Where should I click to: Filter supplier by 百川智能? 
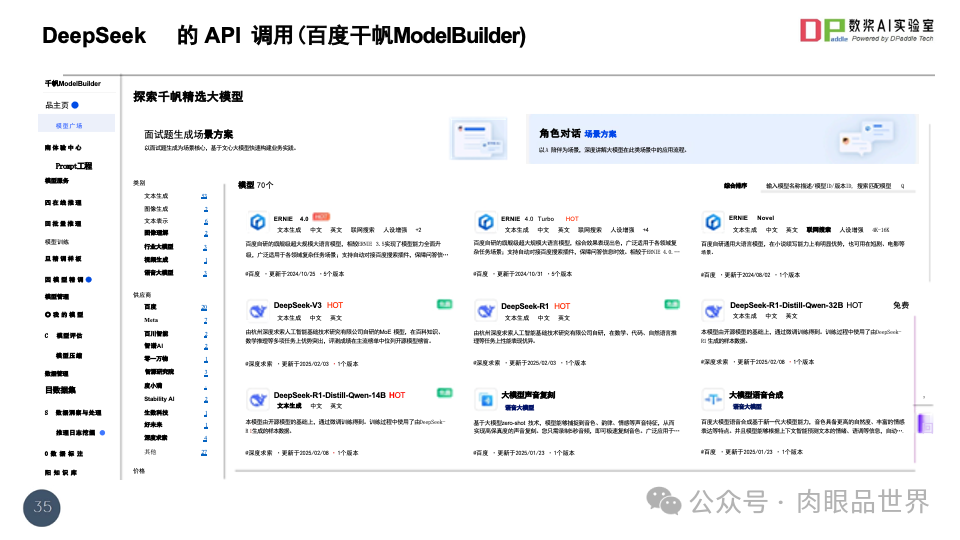[x=156, y=334]
